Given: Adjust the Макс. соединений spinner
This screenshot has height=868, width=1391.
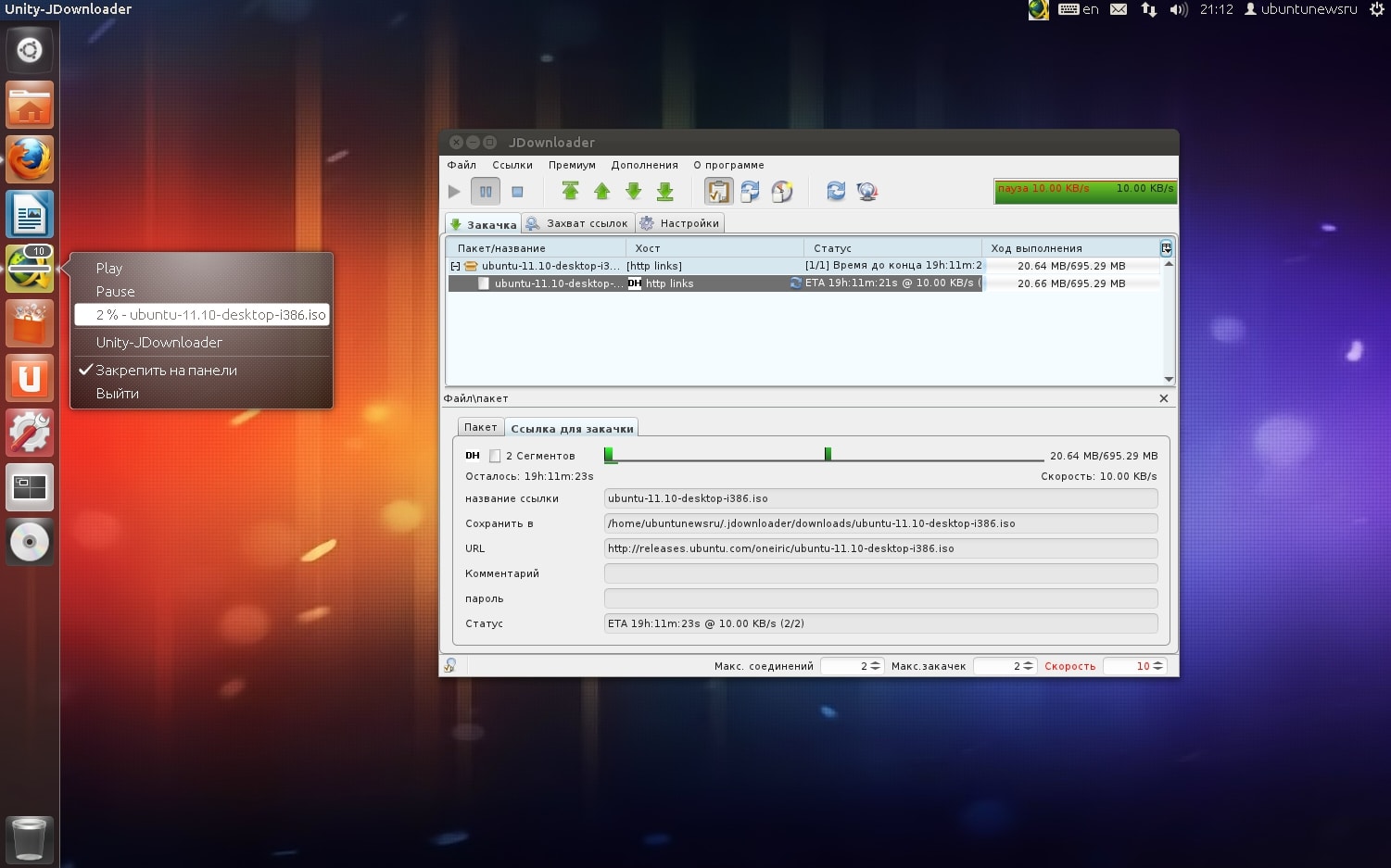Looking at the screenshot, I should (x=853, y=666).
